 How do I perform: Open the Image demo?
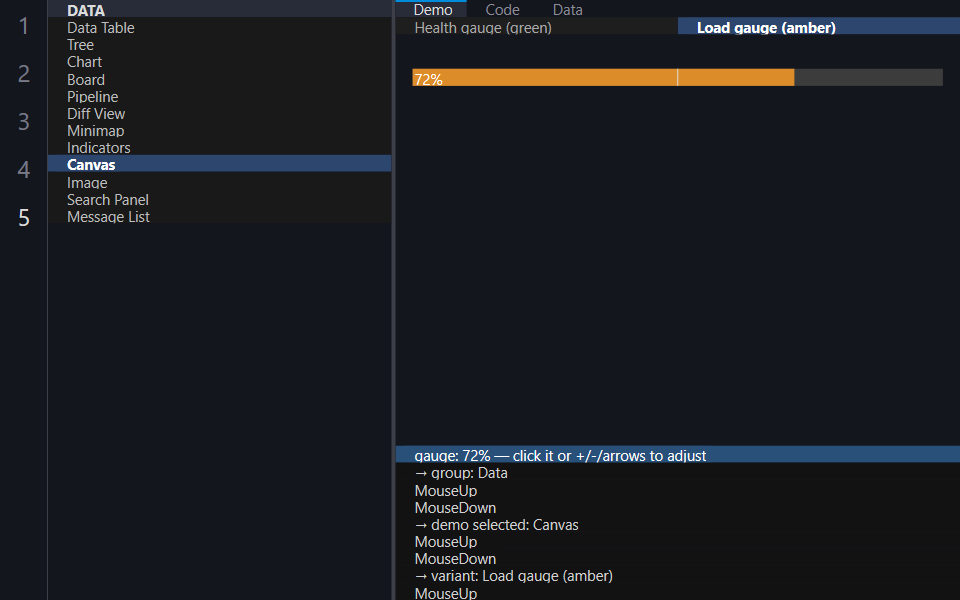[x=219, y=182]
